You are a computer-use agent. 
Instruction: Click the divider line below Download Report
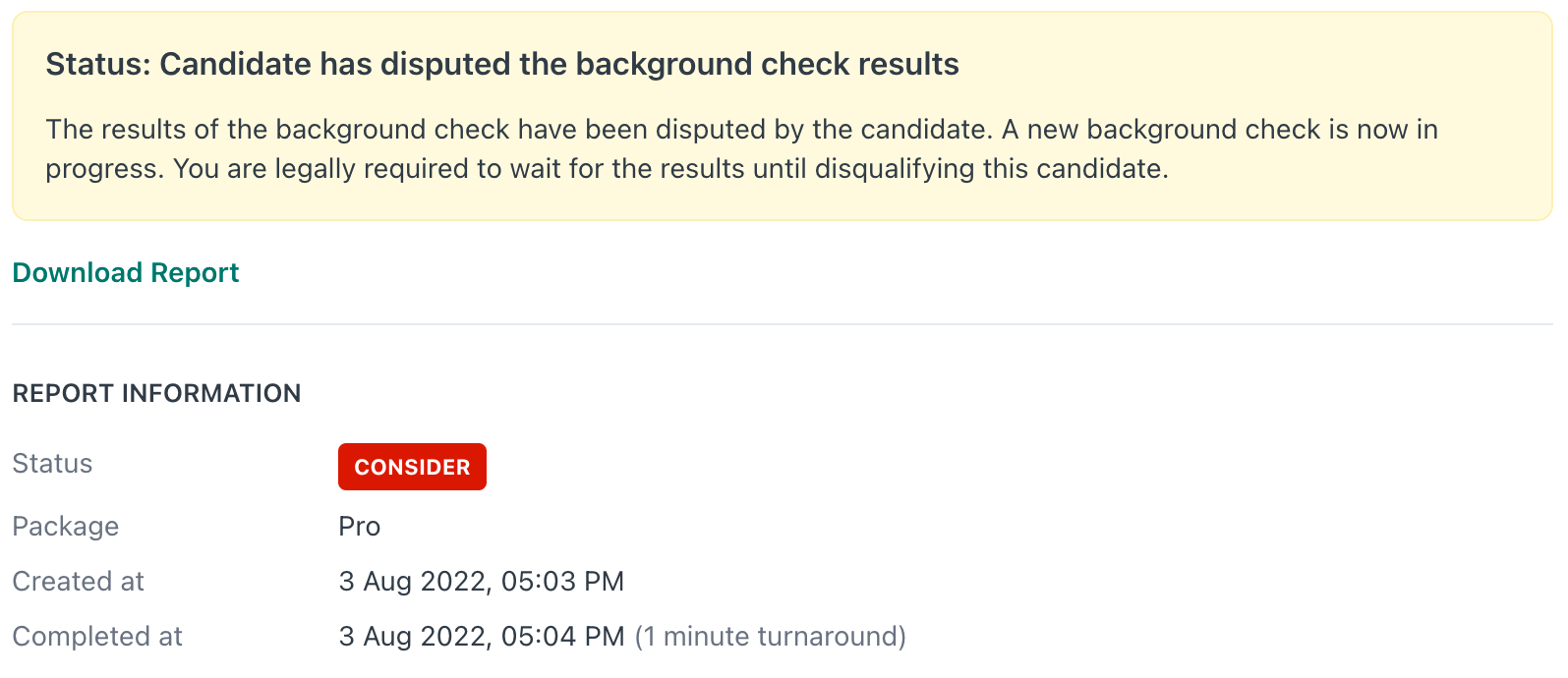pyautogui.click(x=782, y=324)
